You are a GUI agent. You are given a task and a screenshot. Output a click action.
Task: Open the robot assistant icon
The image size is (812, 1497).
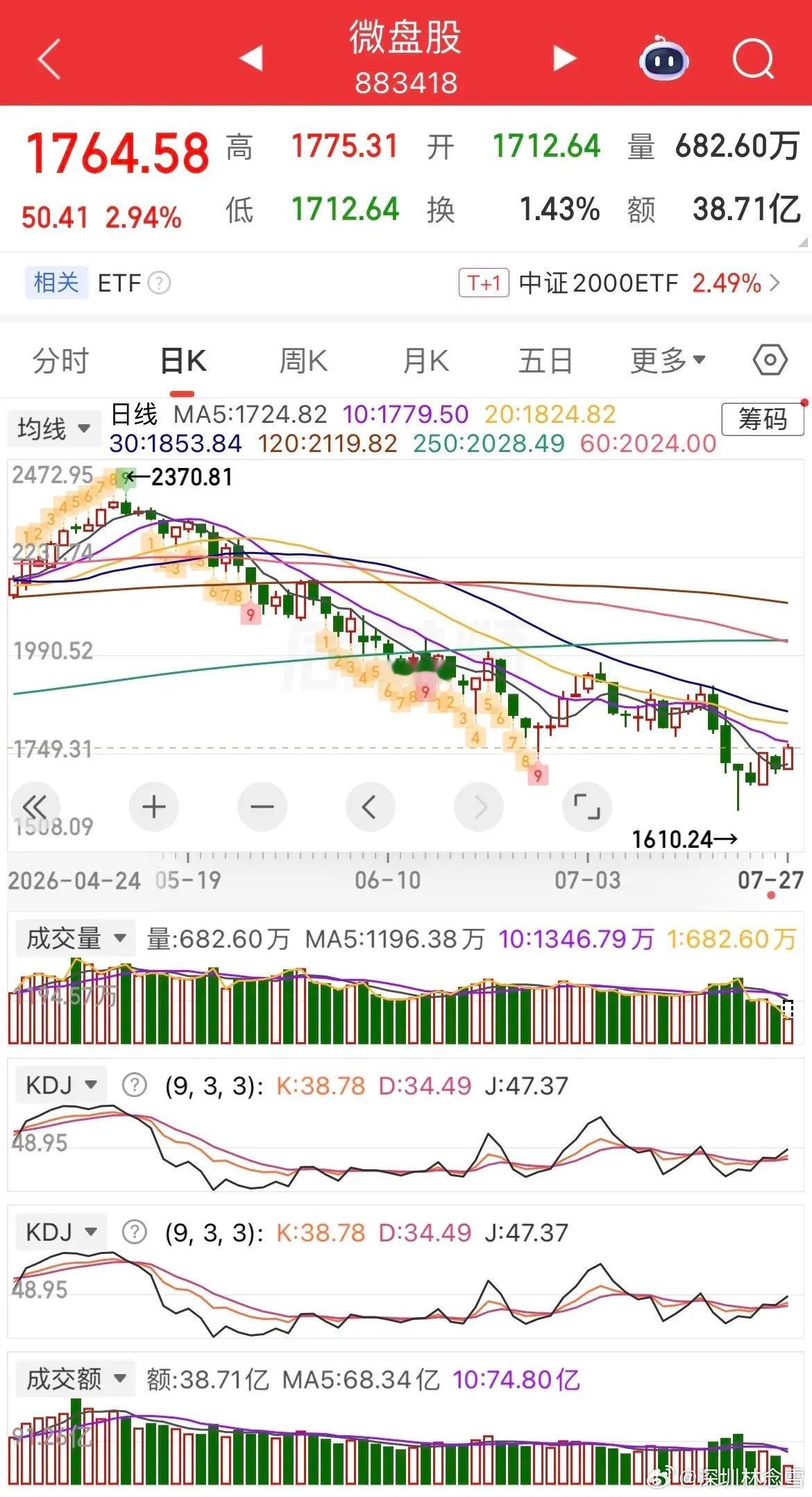click(663, 58)
